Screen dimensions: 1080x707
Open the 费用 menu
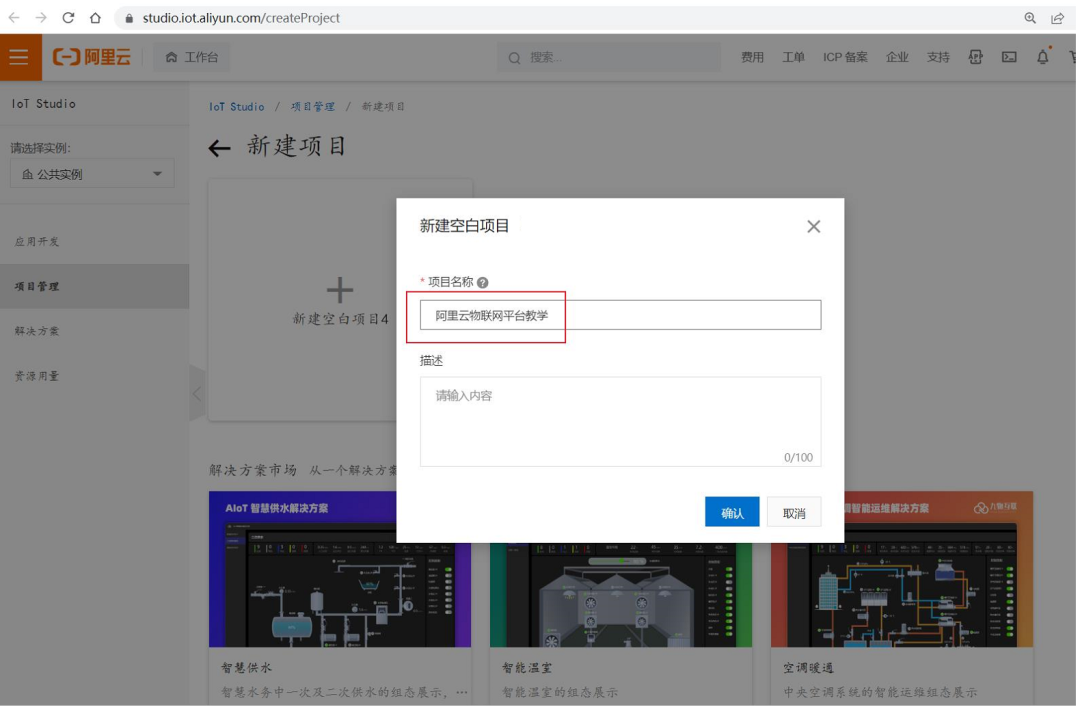coord(752,57)
